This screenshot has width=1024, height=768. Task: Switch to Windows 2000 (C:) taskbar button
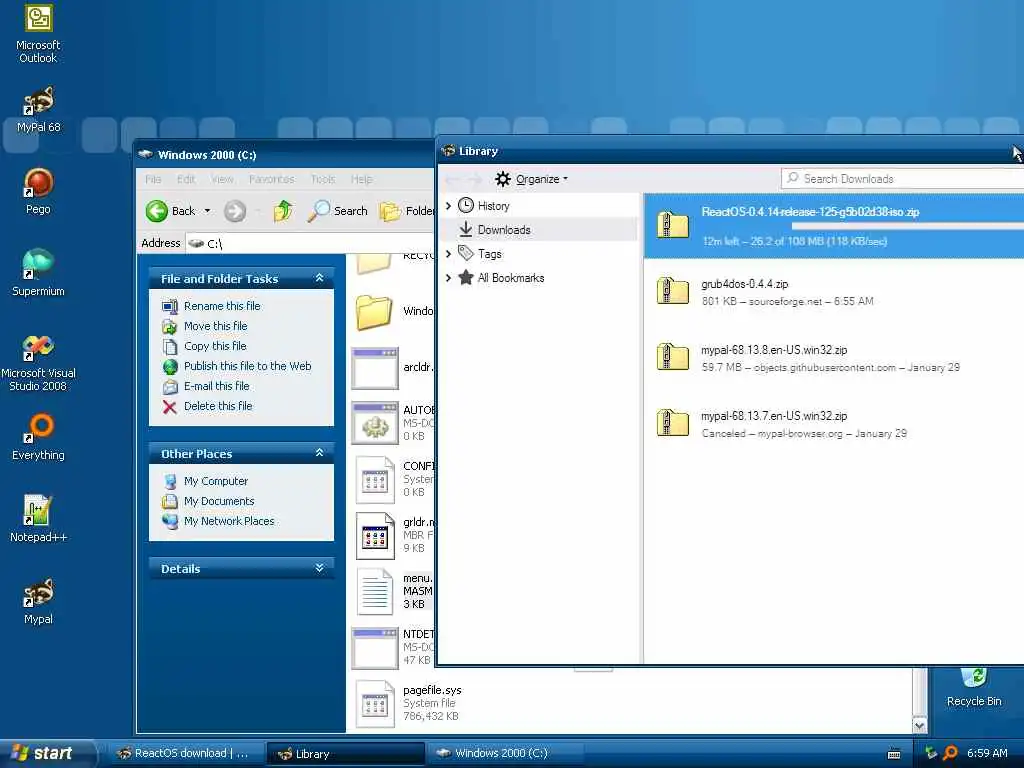click(504, 754)
